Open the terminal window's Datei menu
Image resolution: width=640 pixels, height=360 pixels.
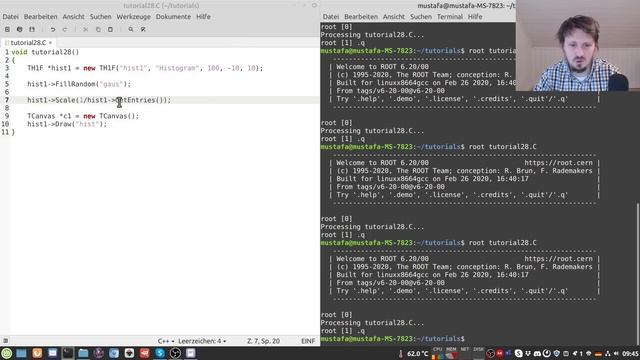(x=331, y=17)
